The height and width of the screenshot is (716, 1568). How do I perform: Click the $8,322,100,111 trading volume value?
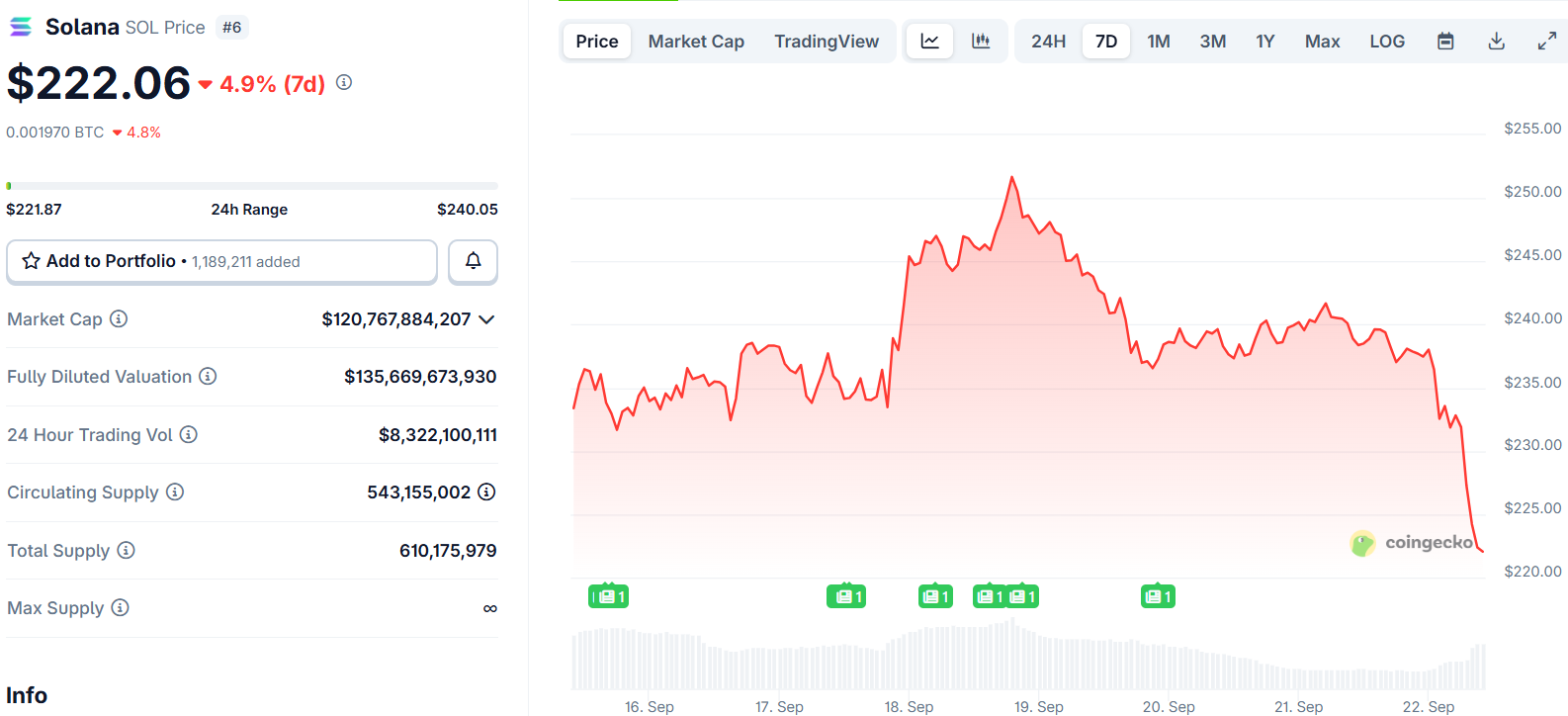(x=438, y=435)
